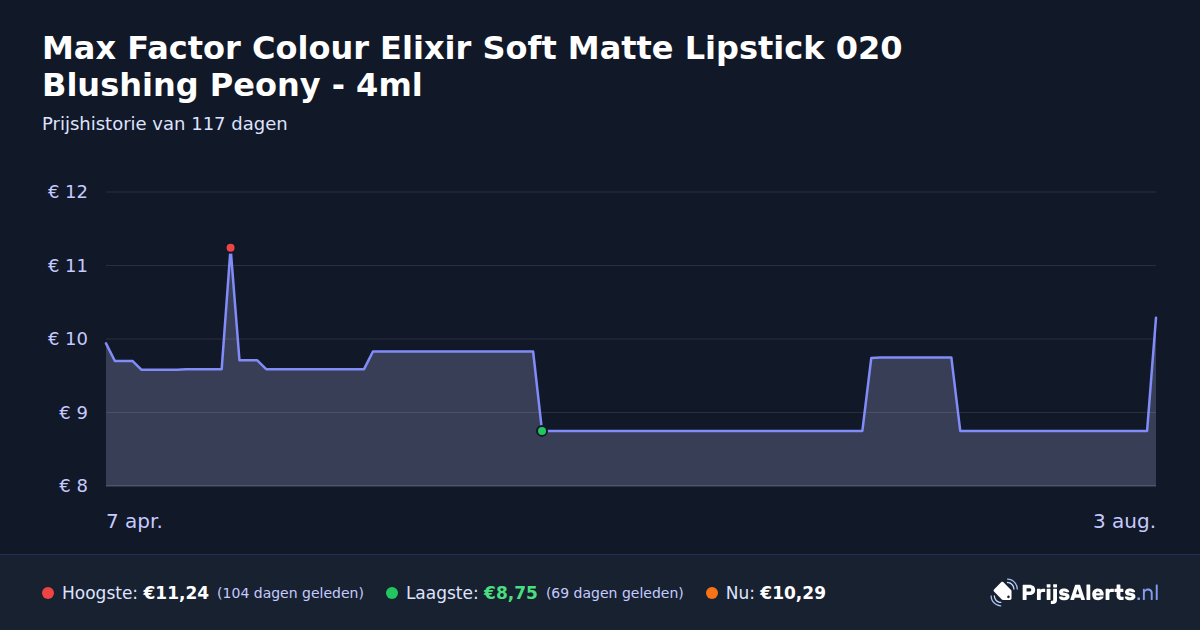Image resolution: width=1200 pixels, height=630 pixels.
Task: Open the PrijsAlerts.nl brand link
Action: click(x=1075, y=593)
